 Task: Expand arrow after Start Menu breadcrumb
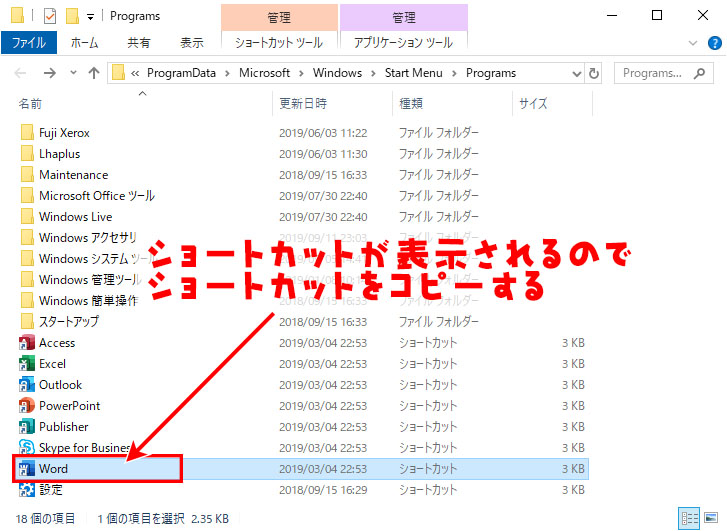click(x=454, y=73)
